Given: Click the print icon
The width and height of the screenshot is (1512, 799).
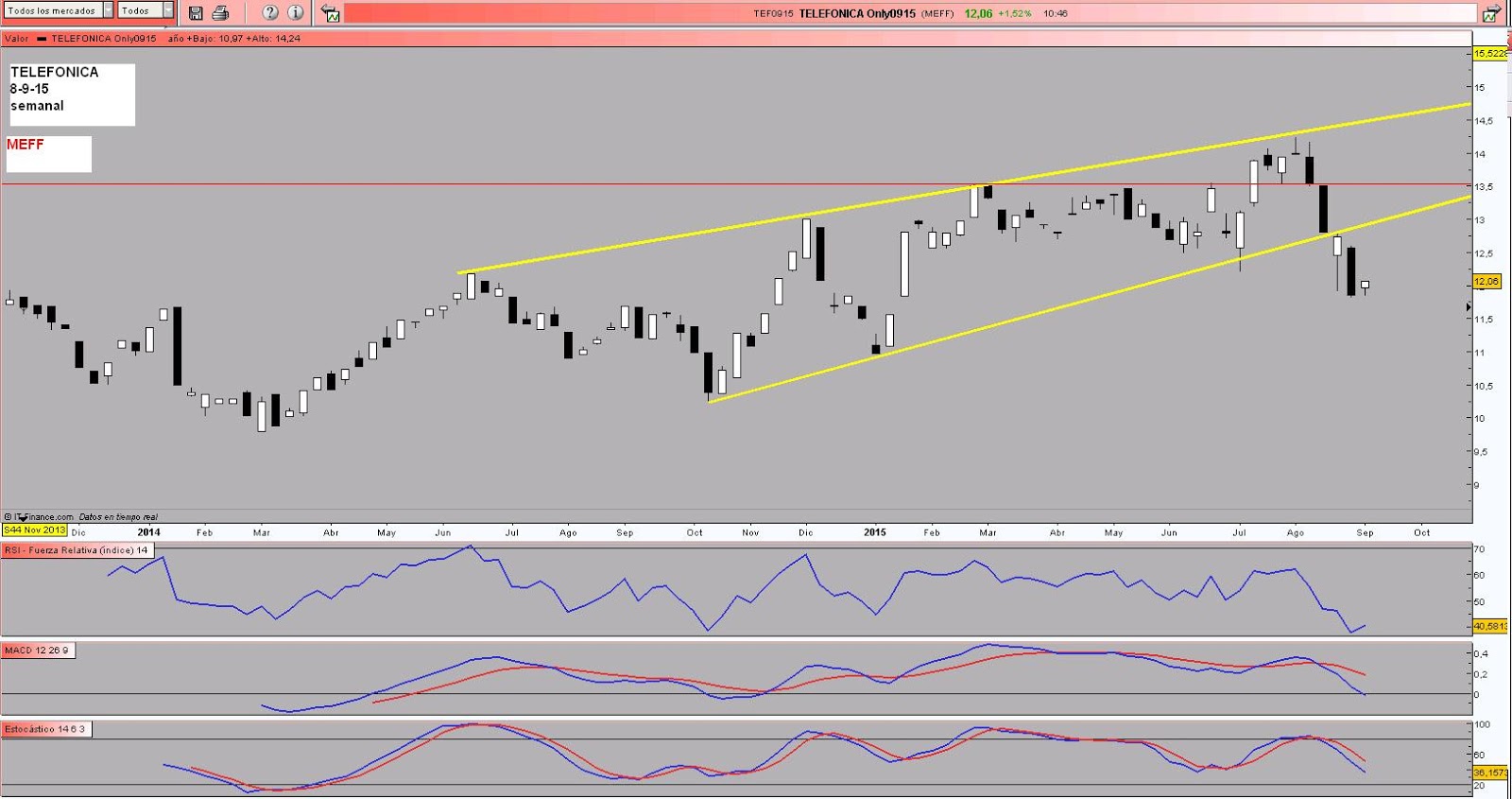Looking at the screenshot, I should [x=220, y=12].
